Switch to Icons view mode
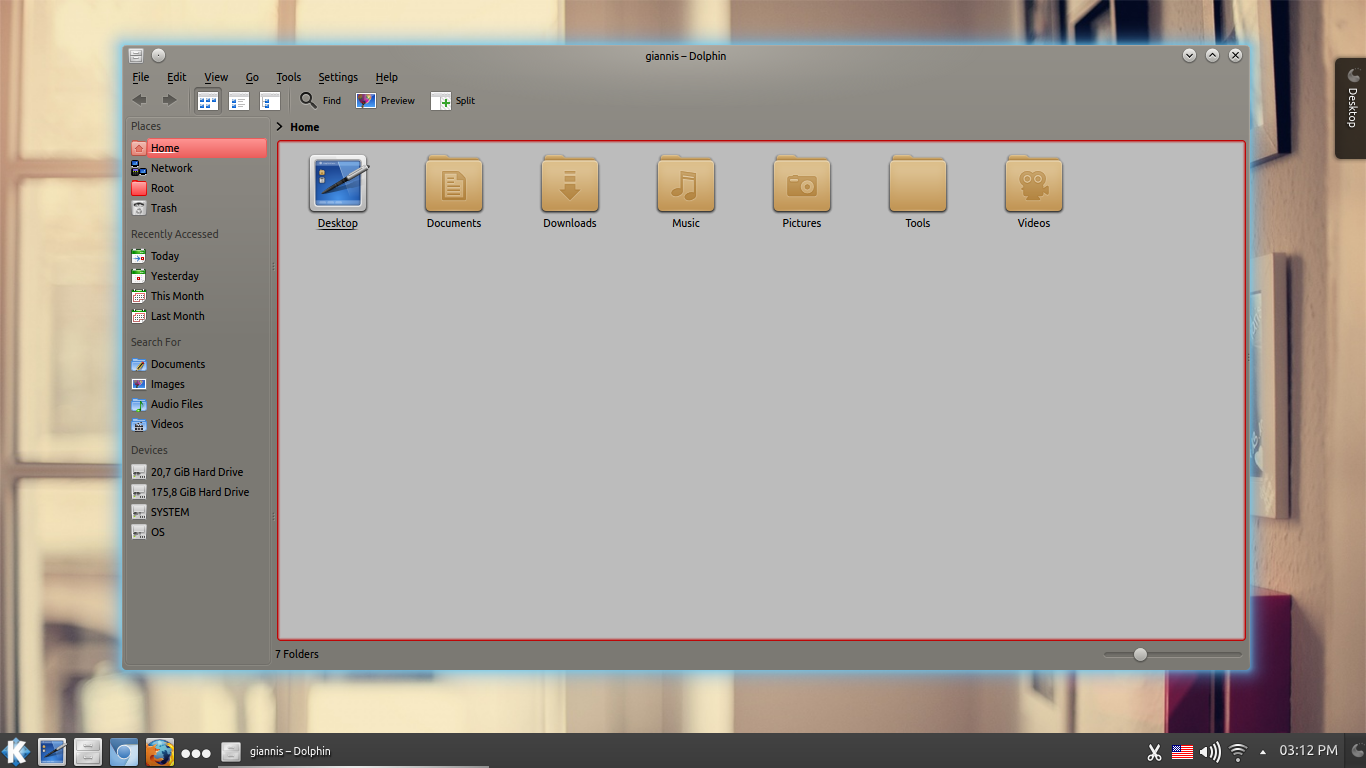The width and height of the screenshot is (1366, 768). point(208,101)
